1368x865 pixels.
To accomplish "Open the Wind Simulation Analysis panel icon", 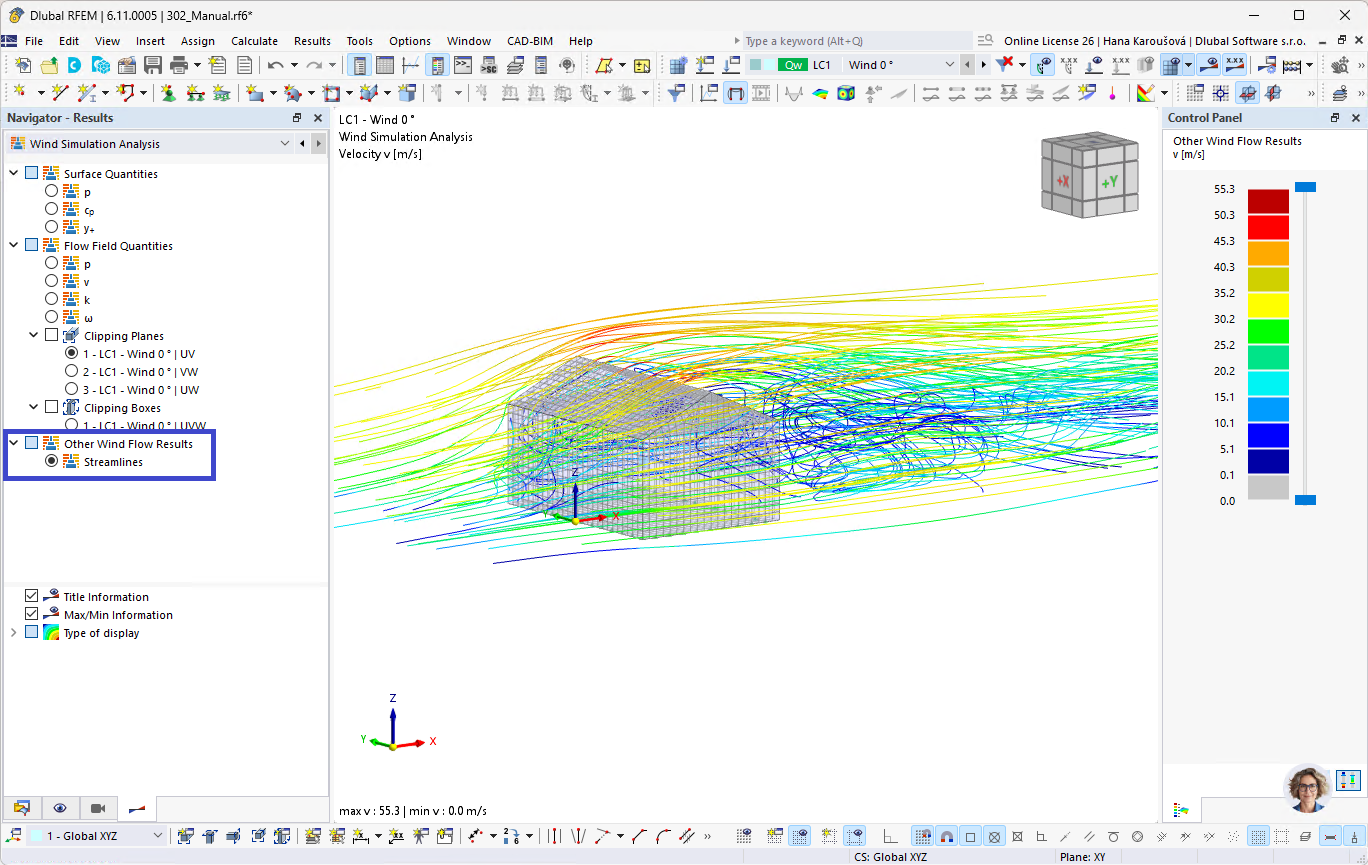I will (17, 143).
